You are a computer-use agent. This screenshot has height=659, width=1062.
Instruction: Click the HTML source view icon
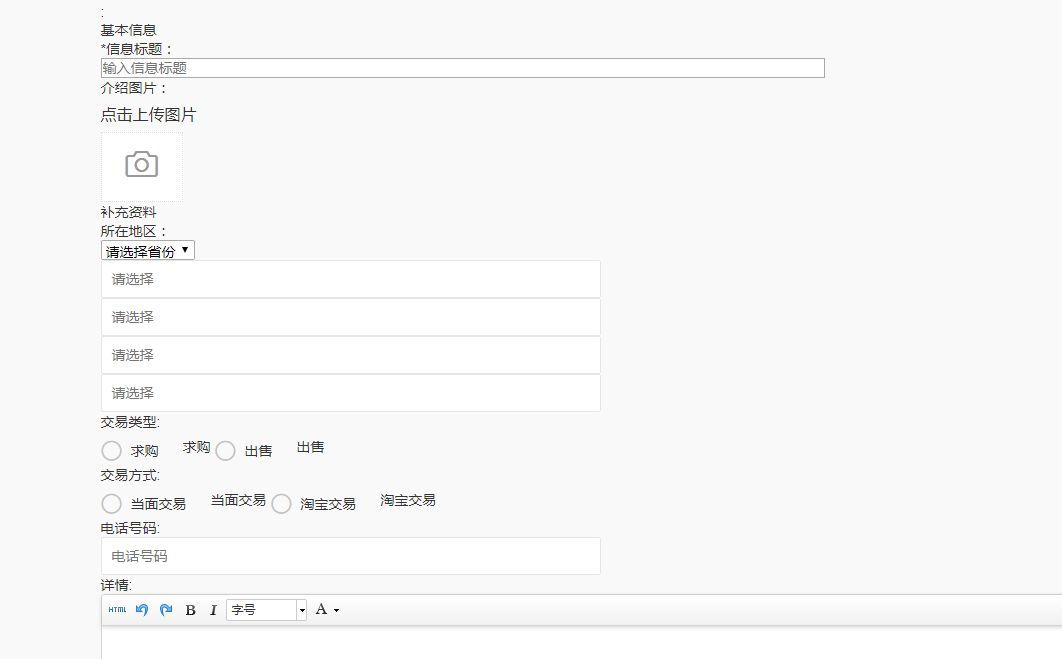tap(117, 610)
